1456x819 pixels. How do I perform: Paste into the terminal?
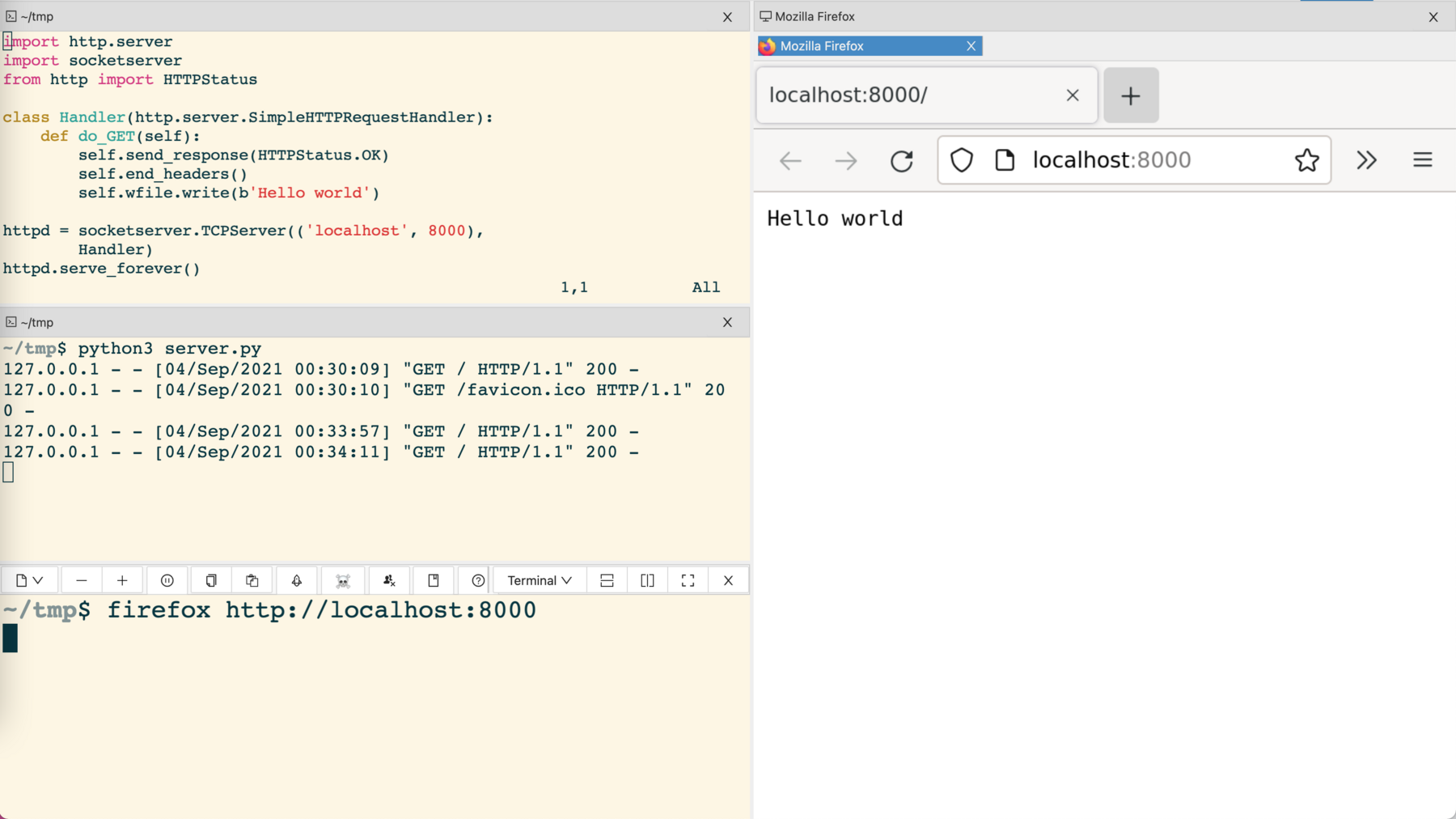252,579
